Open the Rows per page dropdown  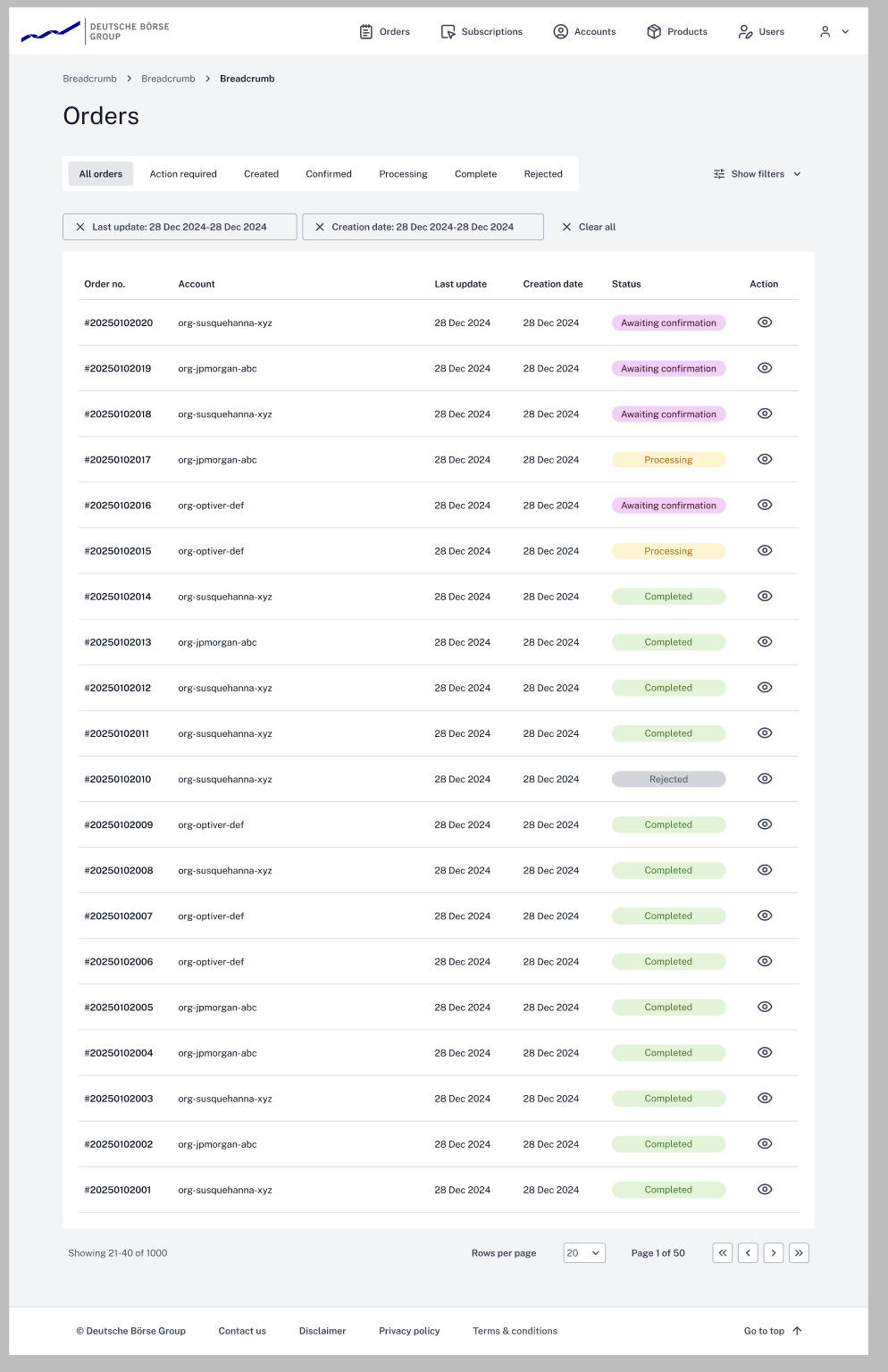(x=583, y=1252)
